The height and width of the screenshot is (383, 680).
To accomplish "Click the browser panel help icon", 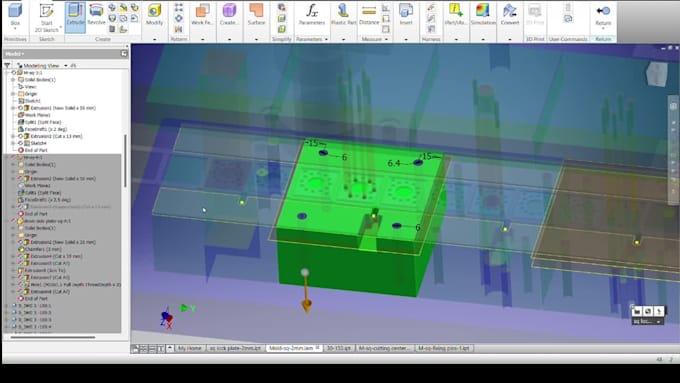I will pos(124,54).
